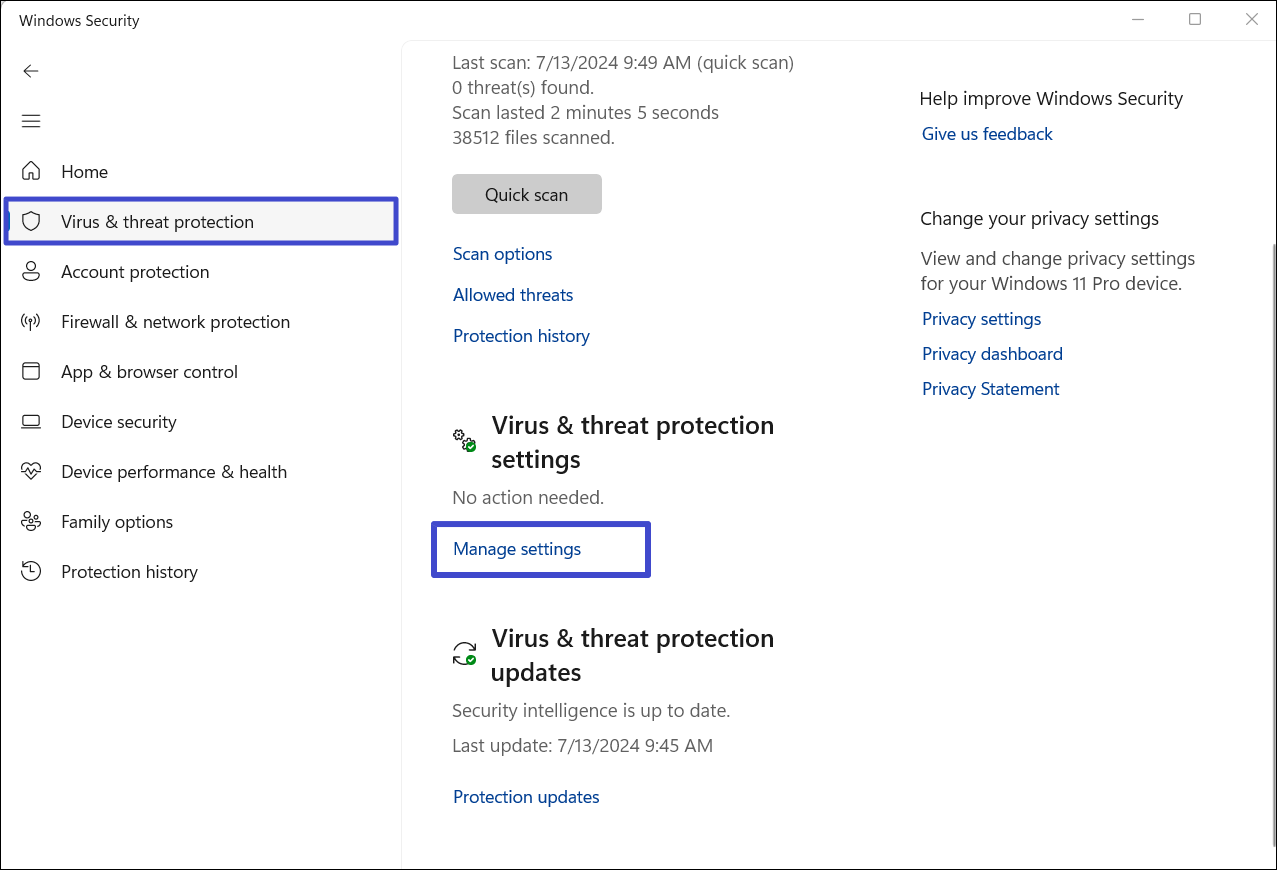Click the Device security laptop icon

(x=31, y=422)
